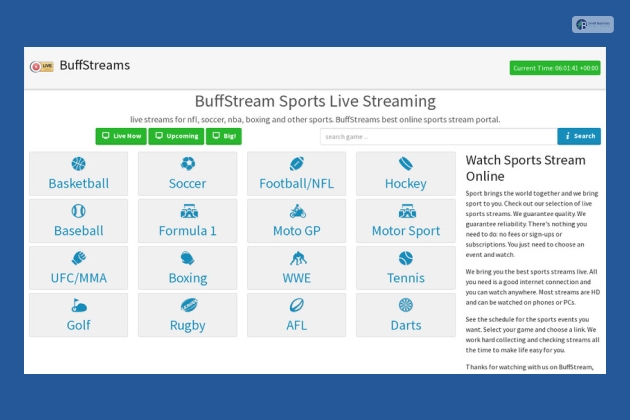This screenshot has height=420, width=630.
Task: Click the boxing glove icon
Action: [187, 258]
